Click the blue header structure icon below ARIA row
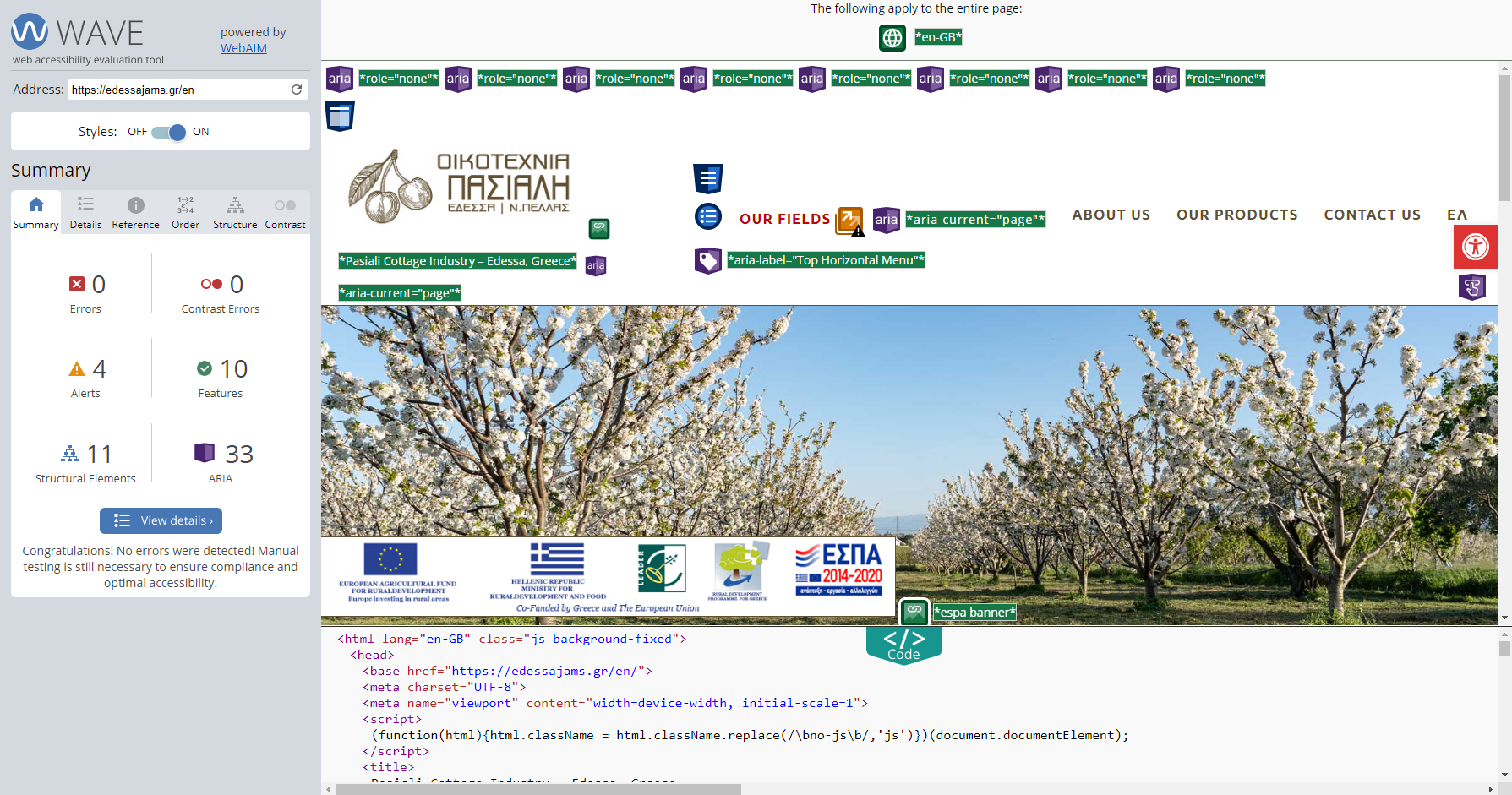Image resolution: width=1512 pixels, height=795 pixels. [340, 117]
